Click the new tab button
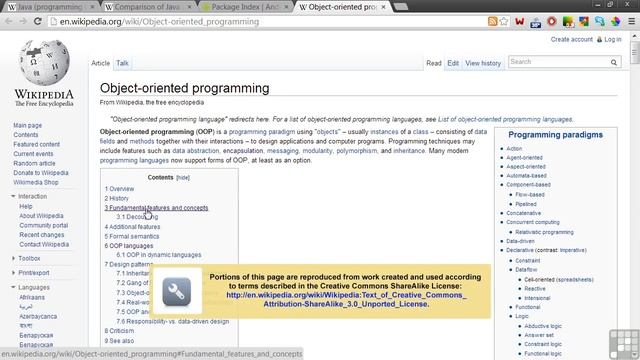640x360 pixels. (x=401, y=7)
